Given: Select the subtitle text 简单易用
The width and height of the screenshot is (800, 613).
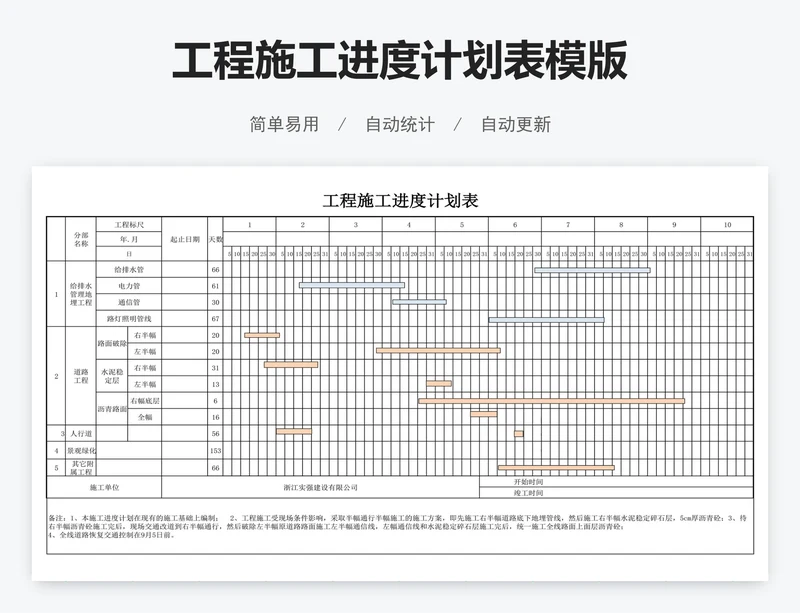Looking at the screenshot, I should tap(284, 125).
